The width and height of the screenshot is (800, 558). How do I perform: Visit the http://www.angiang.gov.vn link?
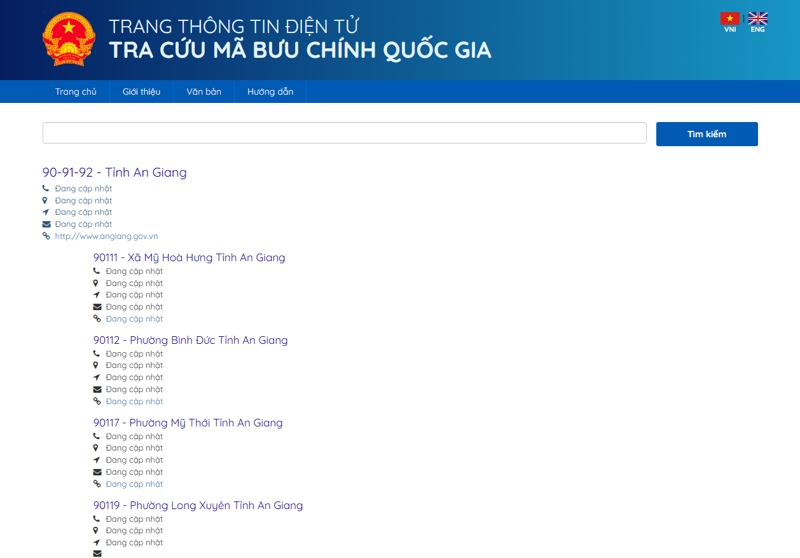pyautogui.click(x=106, y=236)
